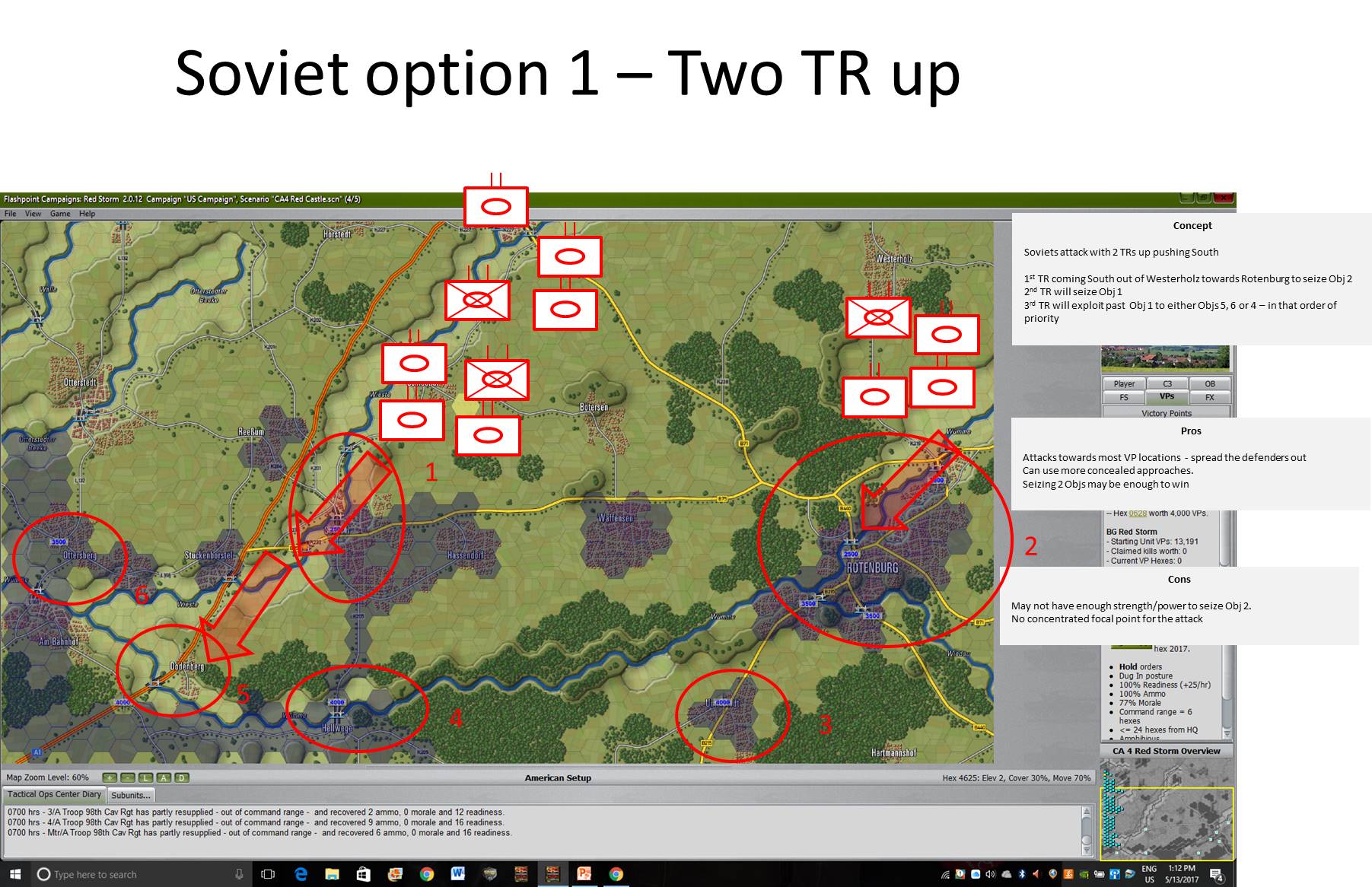Switch to Tactical Ops Center Diary tab
Screen dimensions: 1372x887
pos(54,794)
